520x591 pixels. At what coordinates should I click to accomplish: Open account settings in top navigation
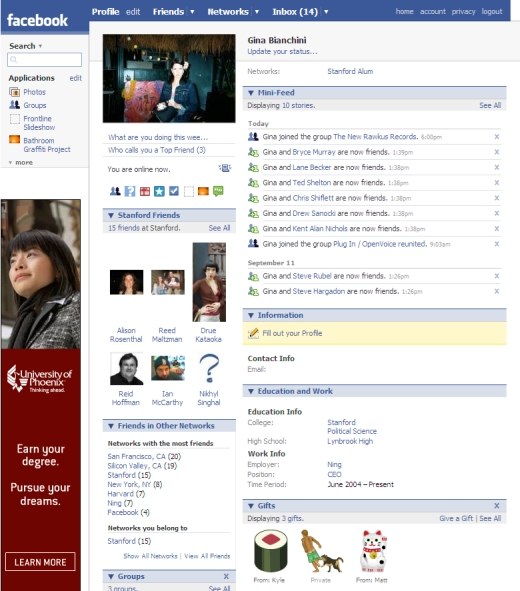(x=433, y=11)
